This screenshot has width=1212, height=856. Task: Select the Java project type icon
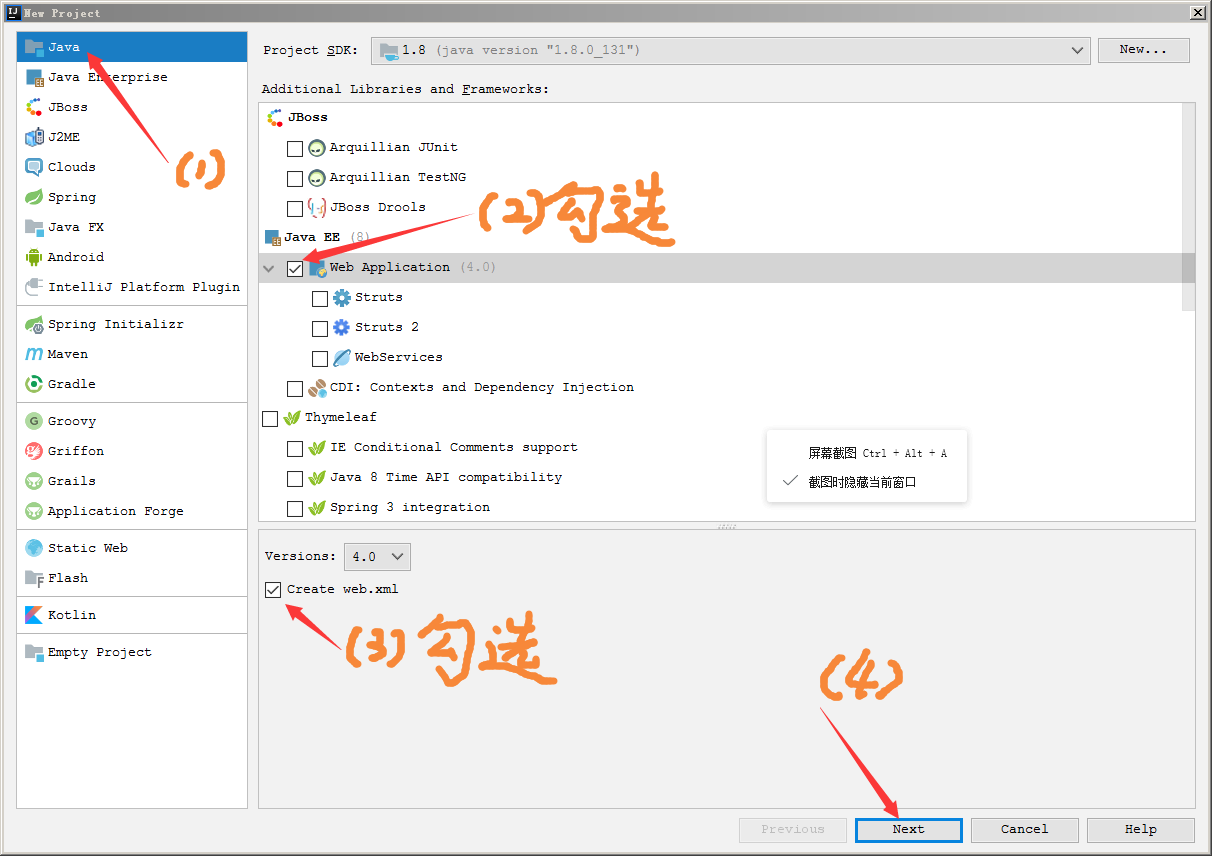(x=34, y=47)
